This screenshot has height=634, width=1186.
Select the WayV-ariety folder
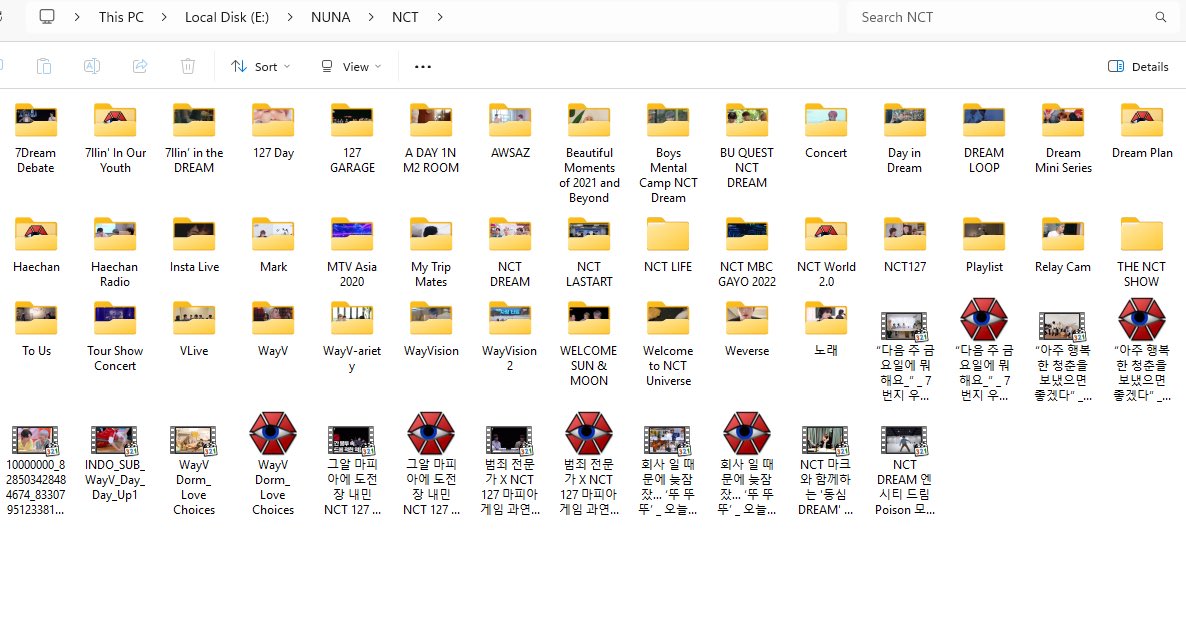[x=352, y=337]
